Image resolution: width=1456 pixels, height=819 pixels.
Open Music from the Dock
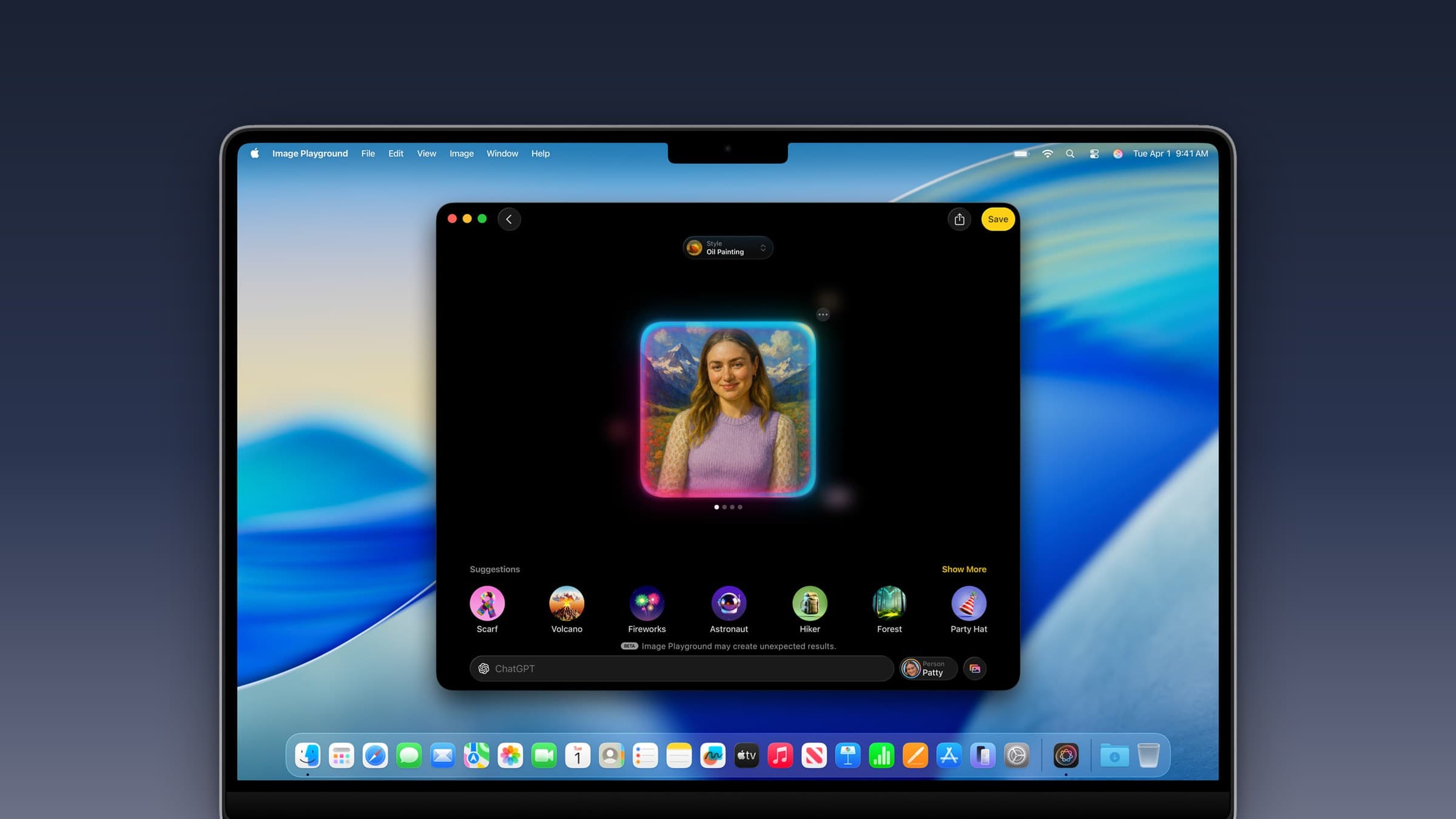[x=780, y=755]
